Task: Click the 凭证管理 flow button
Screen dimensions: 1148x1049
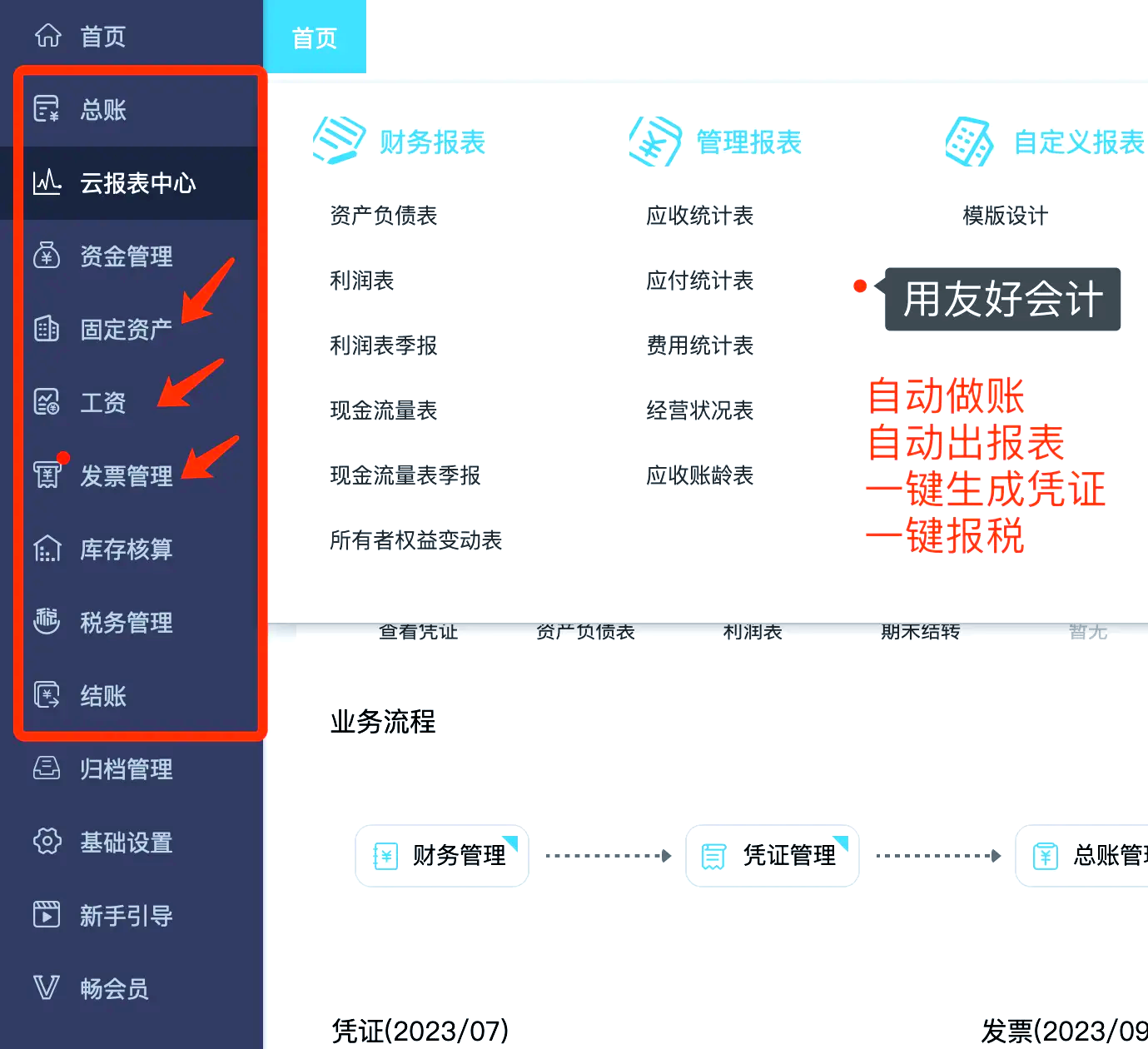Action: [773, 856]
